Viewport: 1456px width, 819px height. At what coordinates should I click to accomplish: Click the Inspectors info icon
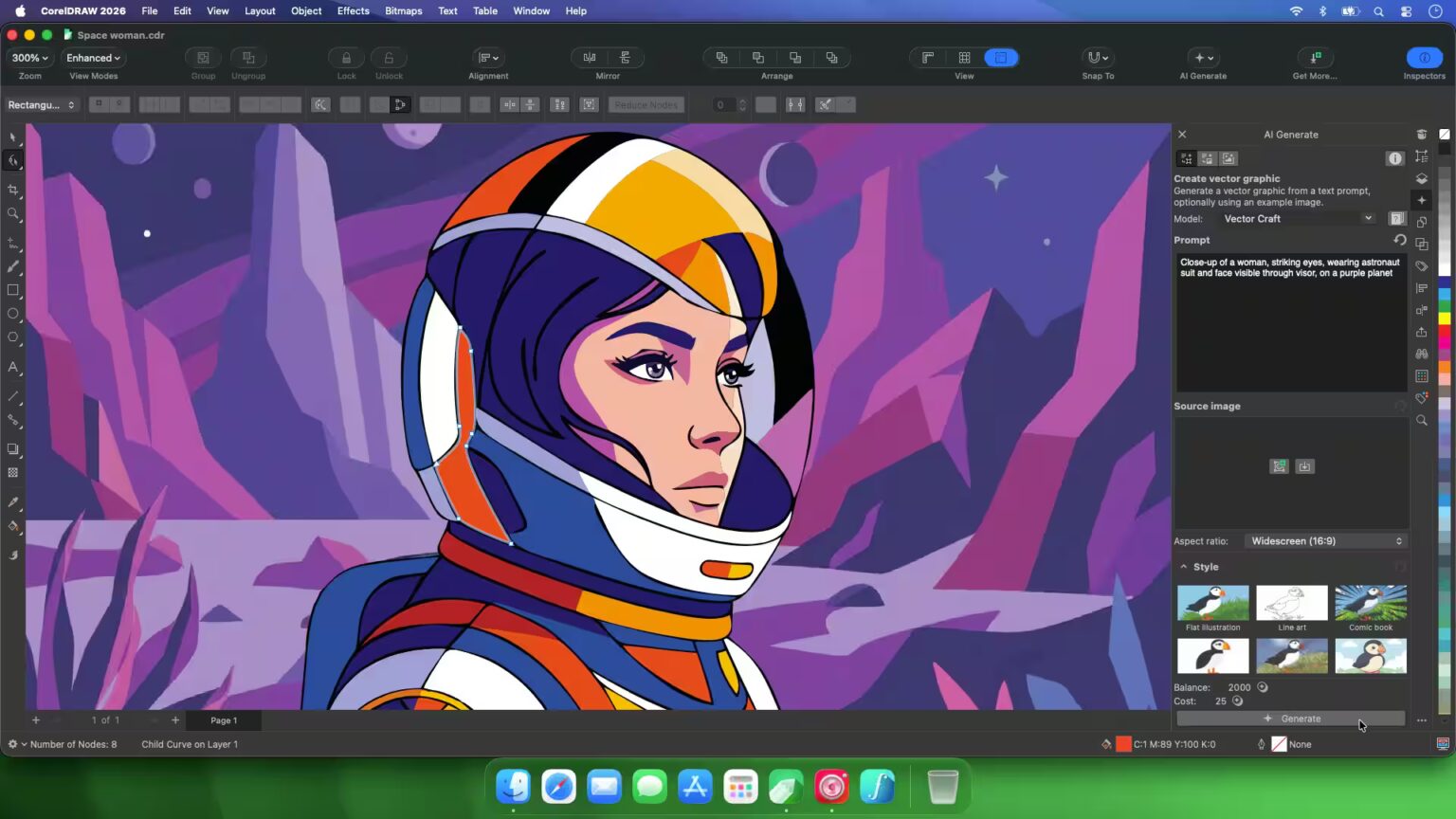coord(1424,58)
